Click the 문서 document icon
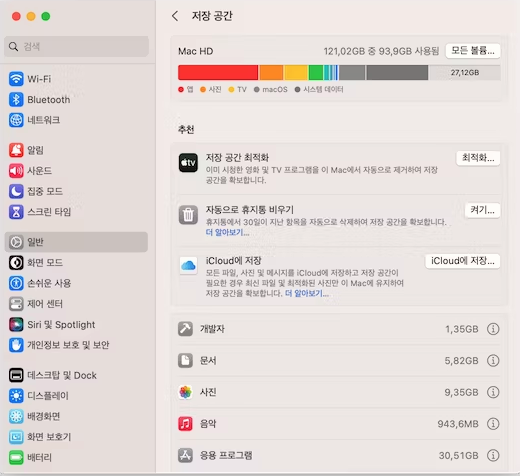 185,360
